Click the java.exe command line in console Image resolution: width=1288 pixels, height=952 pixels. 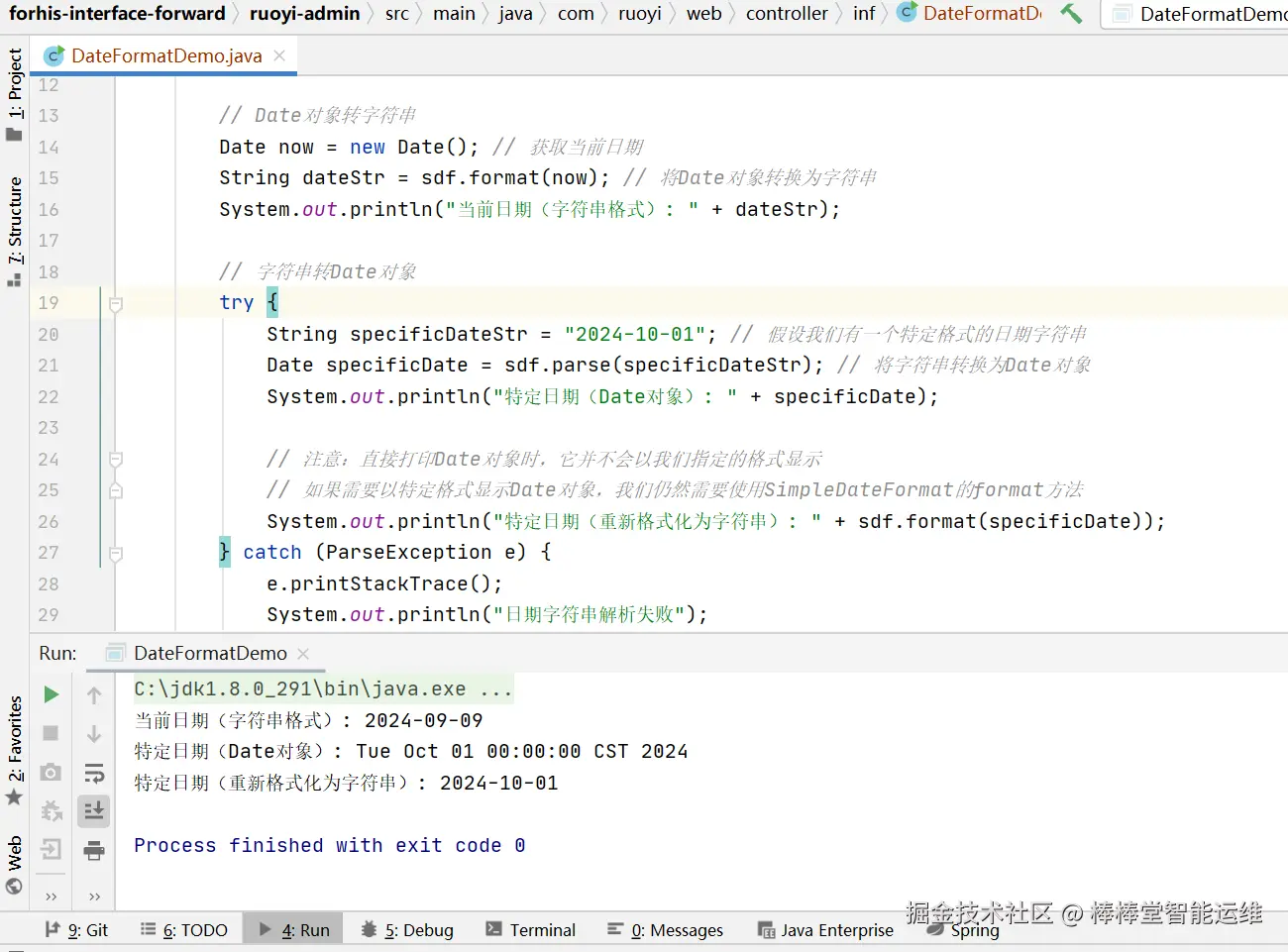point(323,688)
